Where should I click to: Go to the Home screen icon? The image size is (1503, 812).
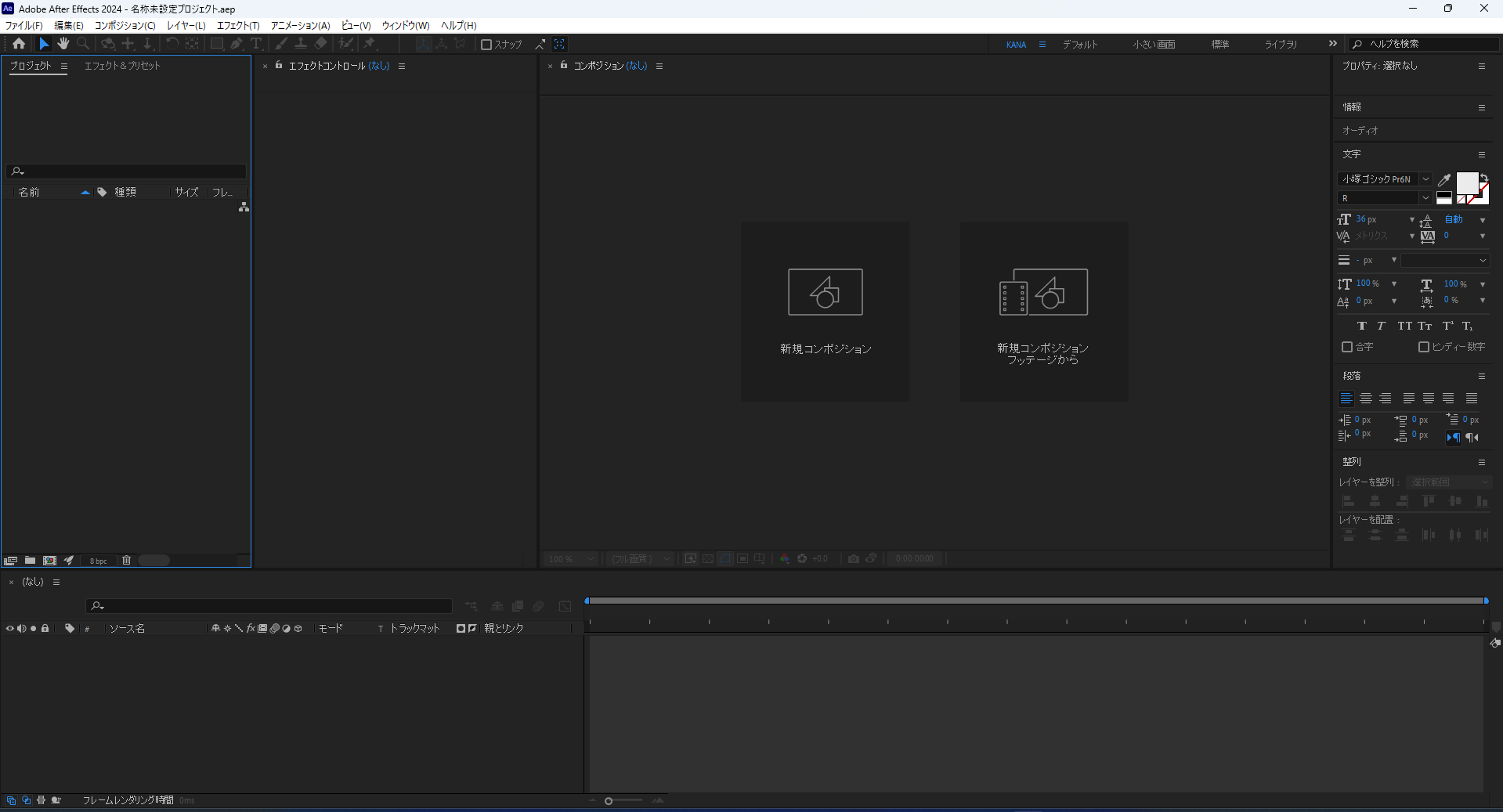[19, 44]
